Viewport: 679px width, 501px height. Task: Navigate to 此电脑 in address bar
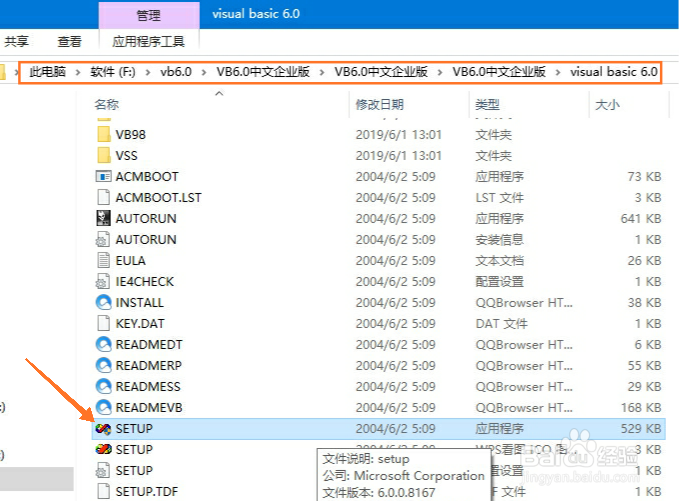point(48,72)
